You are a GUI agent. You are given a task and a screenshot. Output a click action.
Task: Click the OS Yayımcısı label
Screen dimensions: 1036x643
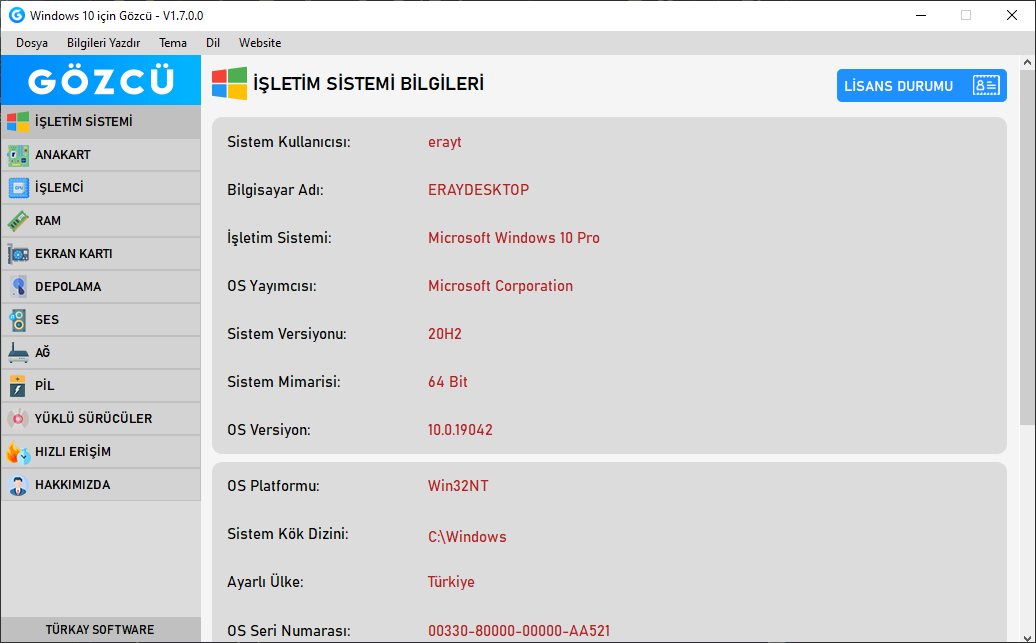[272, 286]
